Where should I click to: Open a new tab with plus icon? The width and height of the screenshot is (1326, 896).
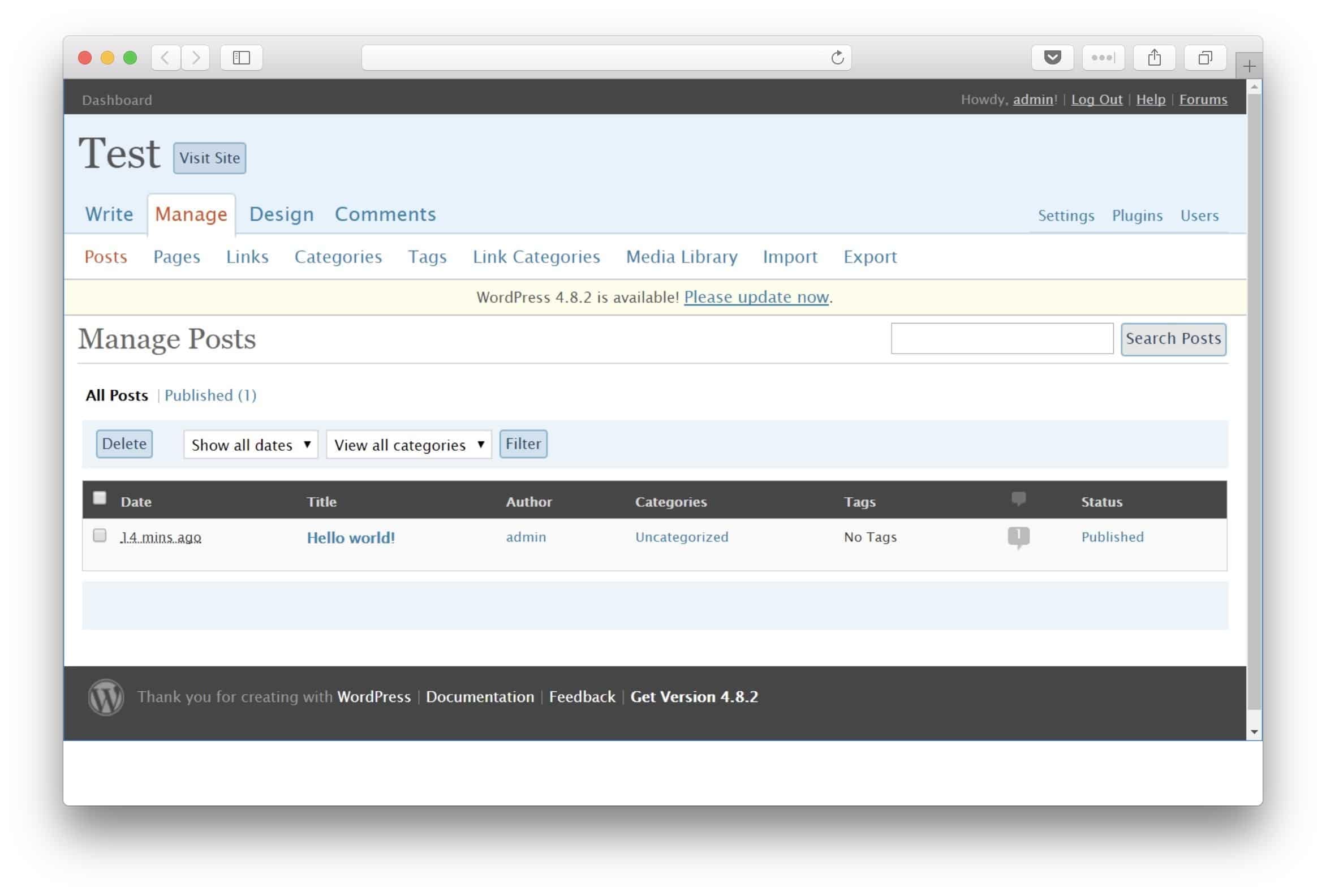[1248, 66]
